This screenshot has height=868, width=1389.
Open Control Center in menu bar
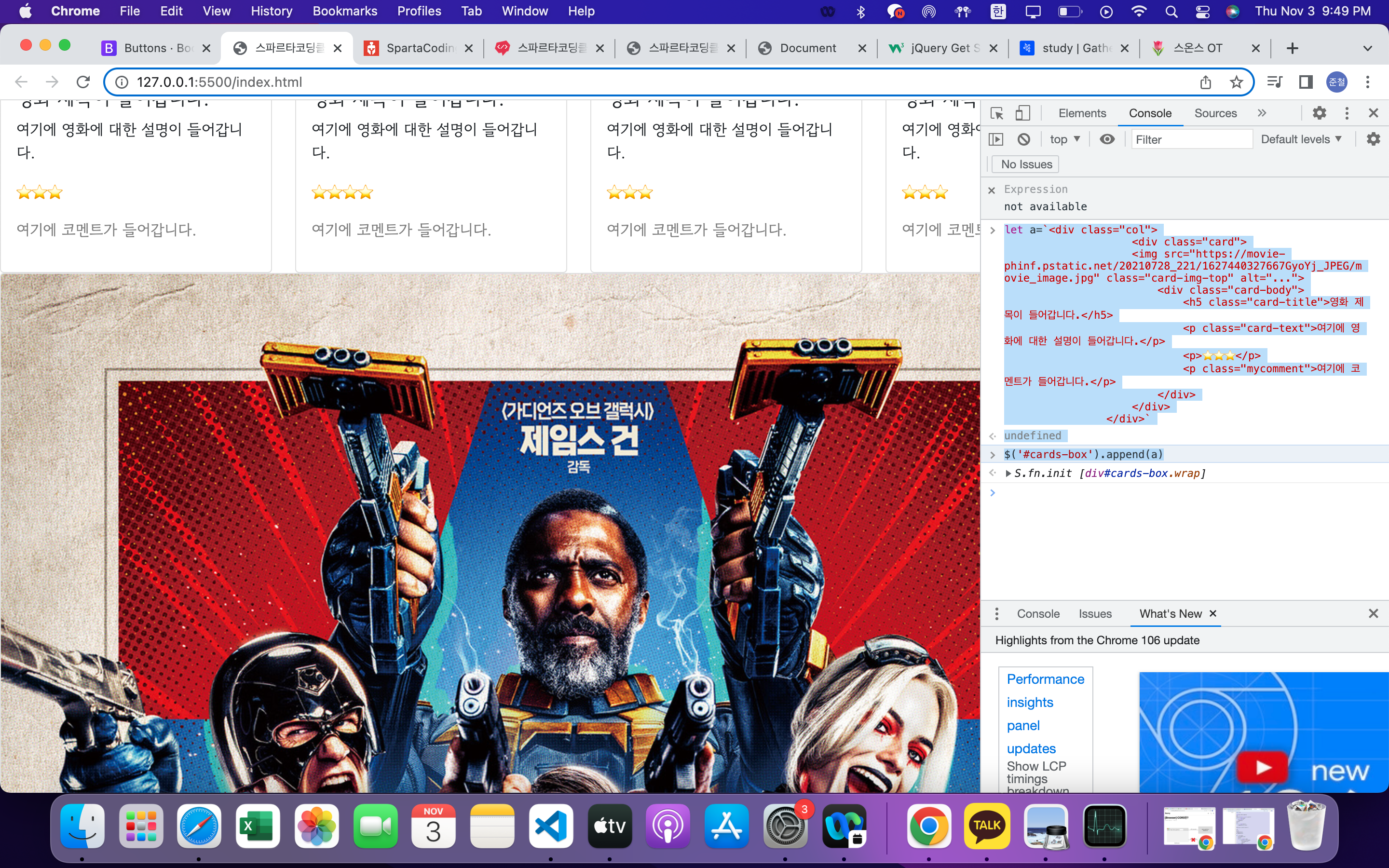pos(1202,11)
